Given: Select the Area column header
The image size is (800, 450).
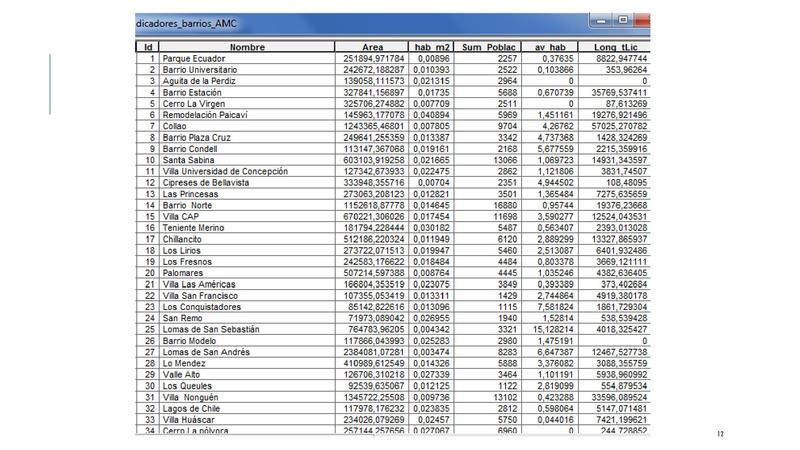Looking at the screenshot, I should [372, 47].
